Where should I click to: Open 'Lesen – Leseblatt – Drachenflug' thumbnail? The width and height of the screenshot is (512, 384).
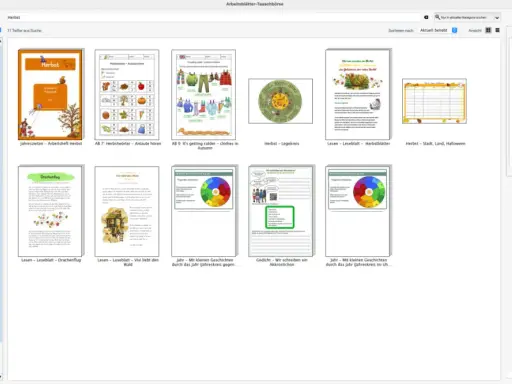coord(50,211)
